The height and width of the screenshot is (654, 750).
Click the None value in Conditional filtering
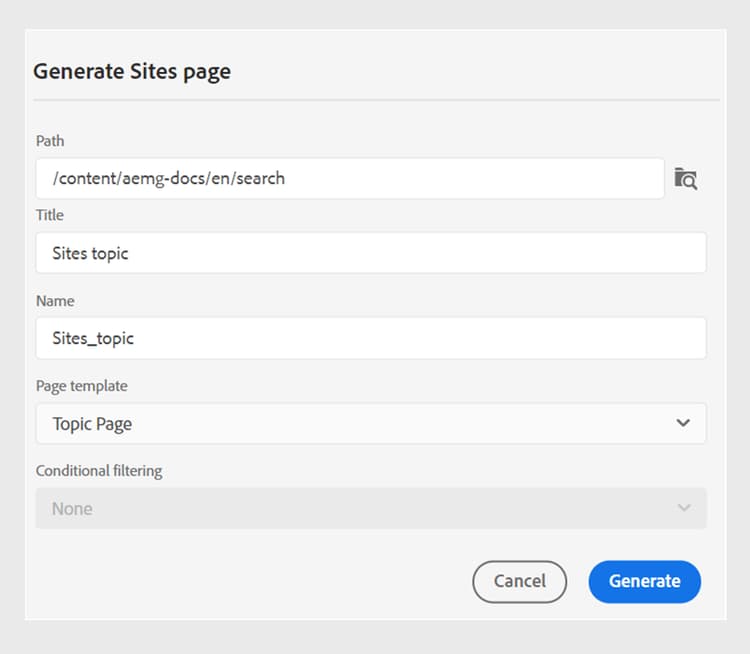pos(72,509)
